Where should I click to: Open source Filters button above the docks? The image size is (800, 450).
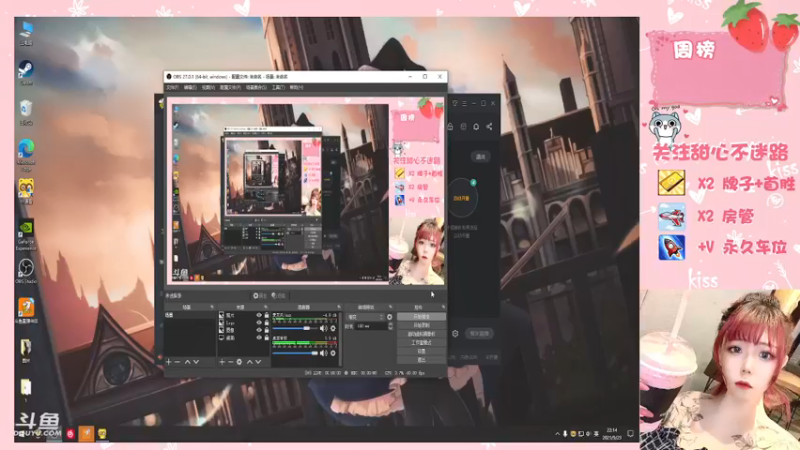point(279,296)
